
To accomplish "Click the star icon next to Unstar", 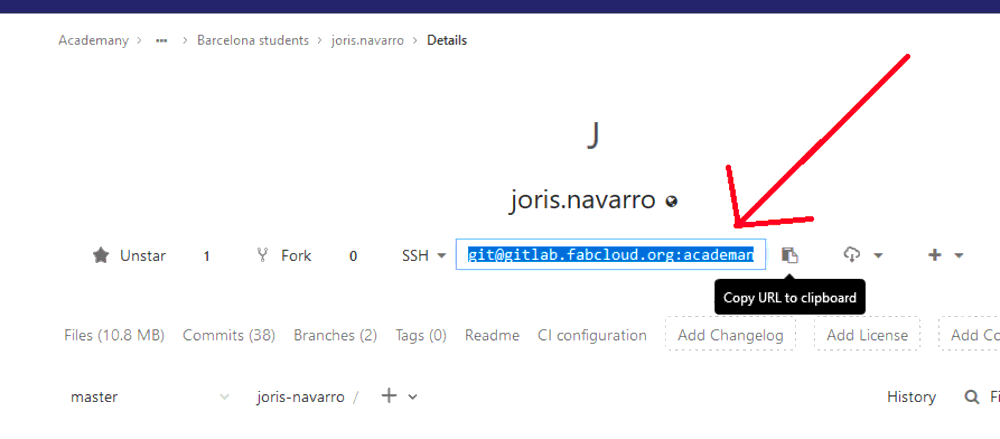I will point(101,256).
